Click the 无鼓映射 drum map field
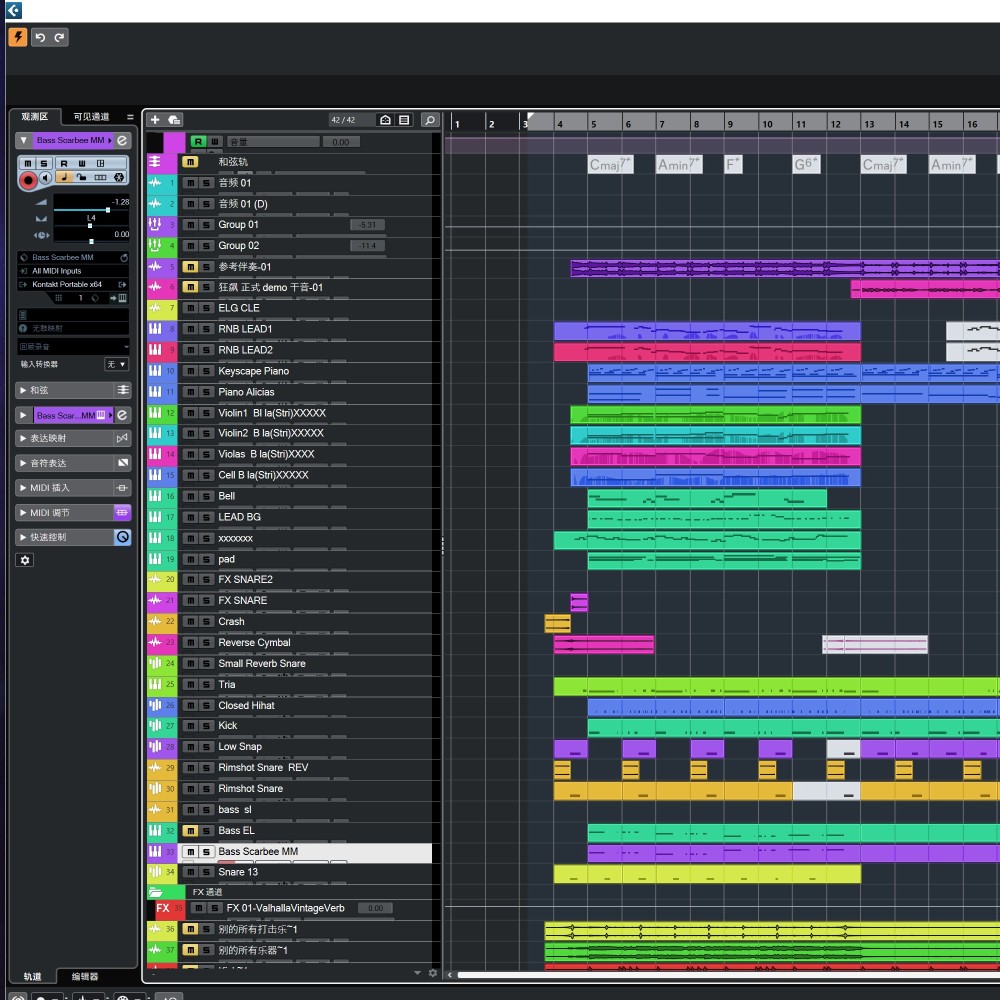 pos(73,328)
